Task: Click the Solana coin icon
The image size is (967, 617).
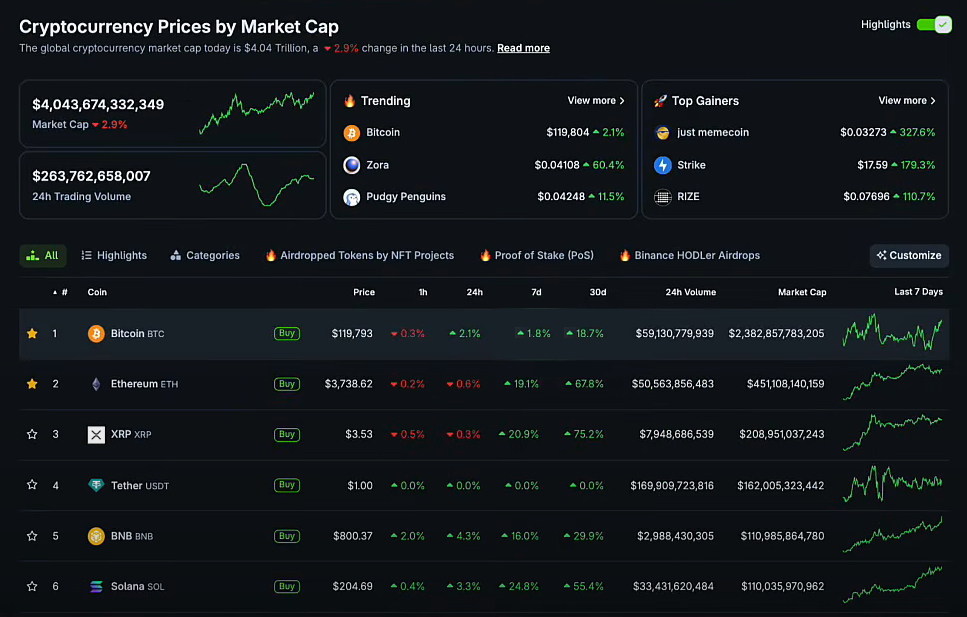Action: pyautogui.click(x=96, y=587)
